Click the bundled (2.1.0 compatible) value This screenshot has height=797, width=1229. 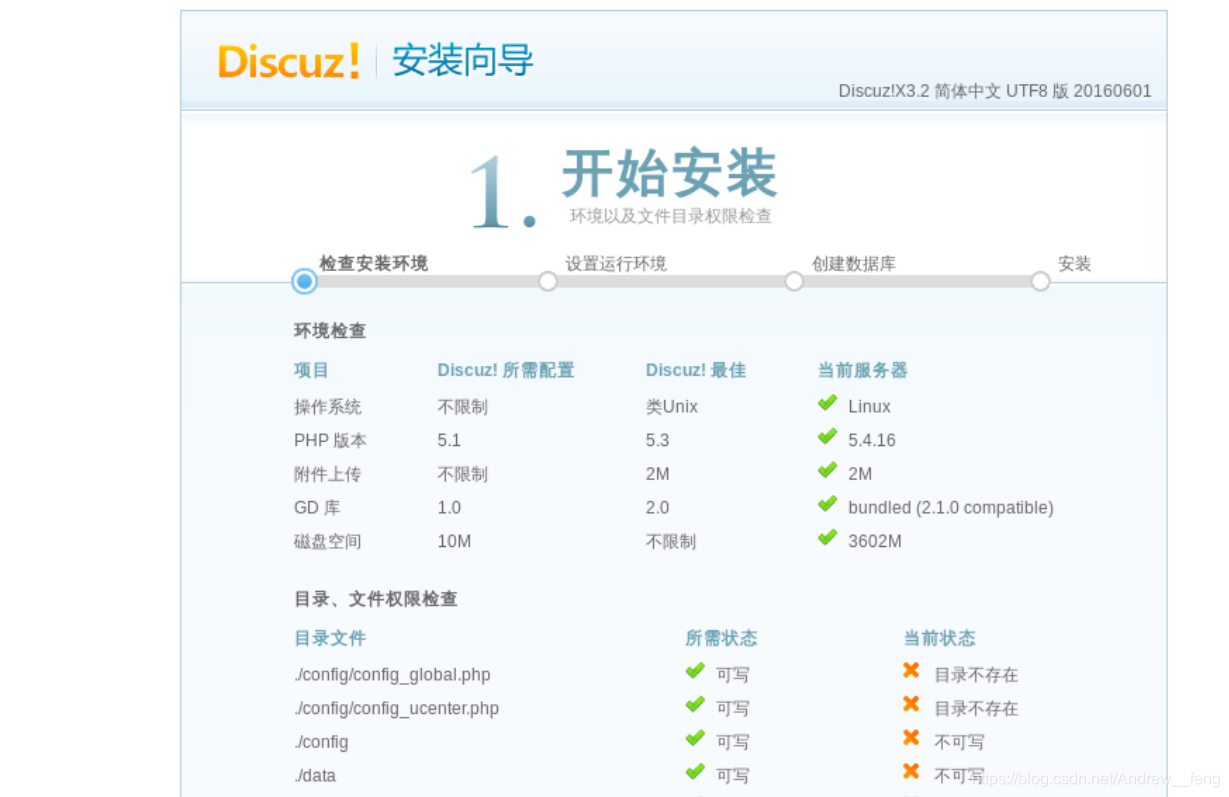(x=951, y=508)
